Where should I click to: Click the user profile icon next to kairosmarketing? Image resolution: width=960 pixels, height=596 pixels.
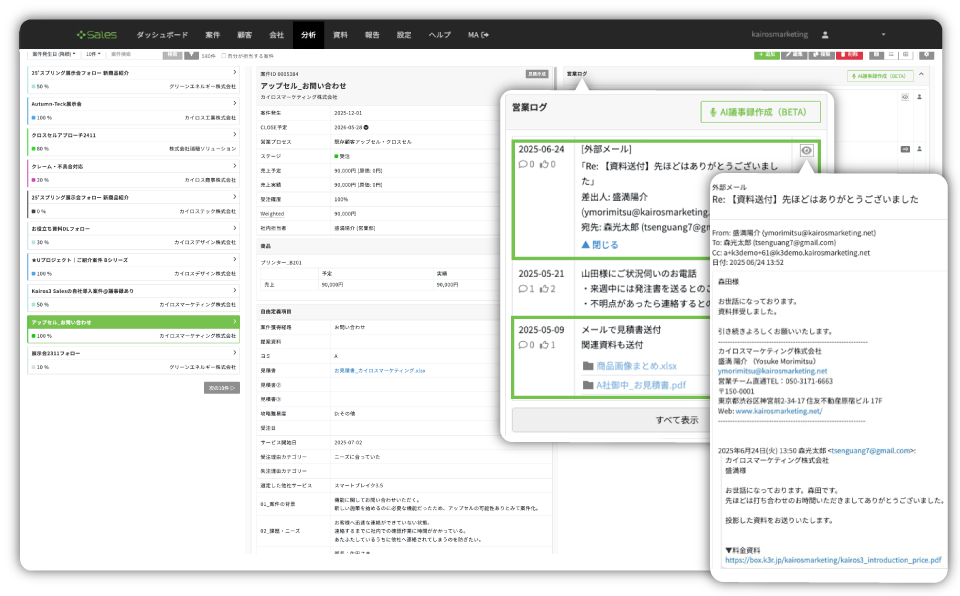point(824,35)
